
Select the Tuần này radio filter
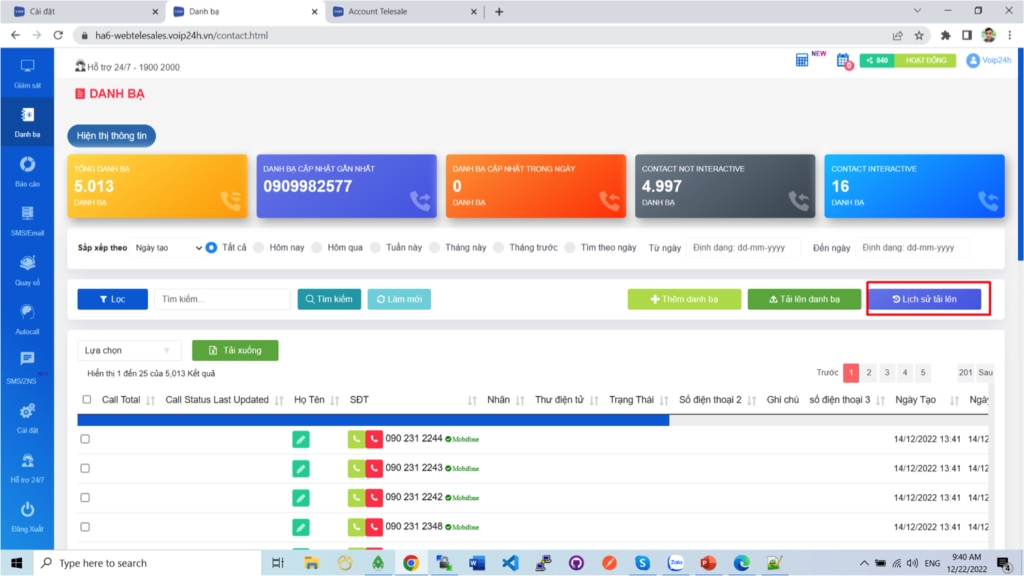375,247
